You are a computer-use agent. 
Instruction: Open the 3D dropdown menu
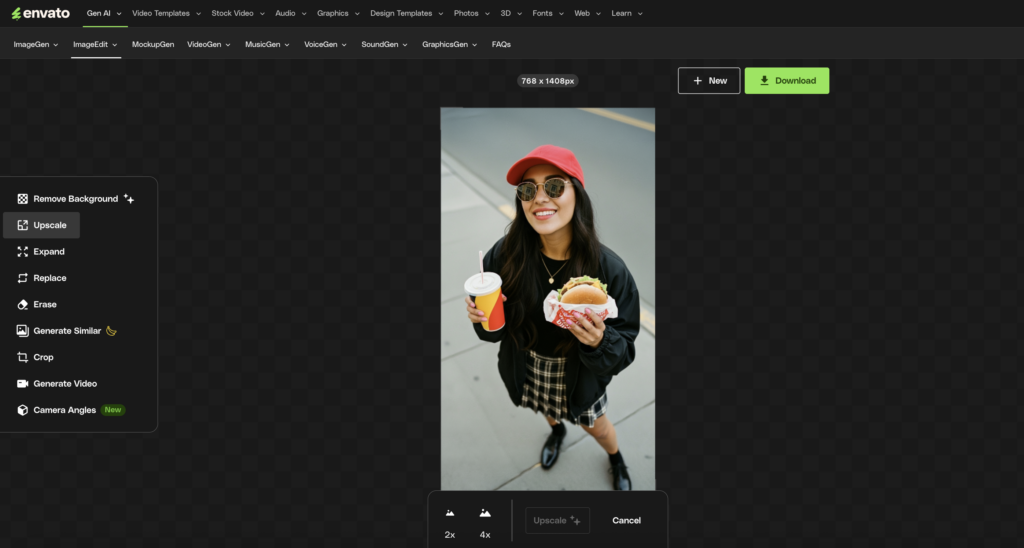click(x=511, y=13)
